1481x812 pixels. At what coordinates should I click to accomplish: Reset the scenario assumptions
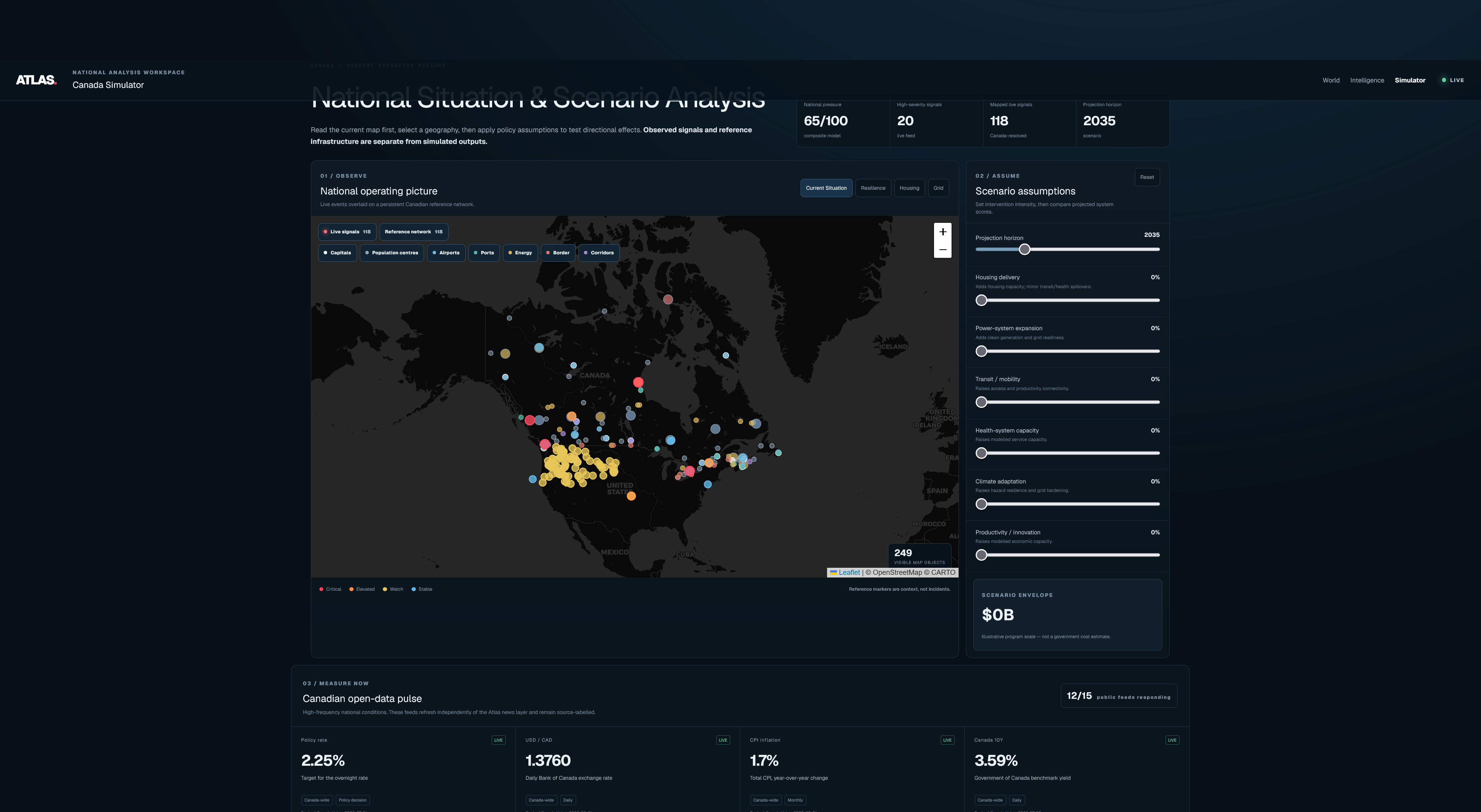(1147, 177)
